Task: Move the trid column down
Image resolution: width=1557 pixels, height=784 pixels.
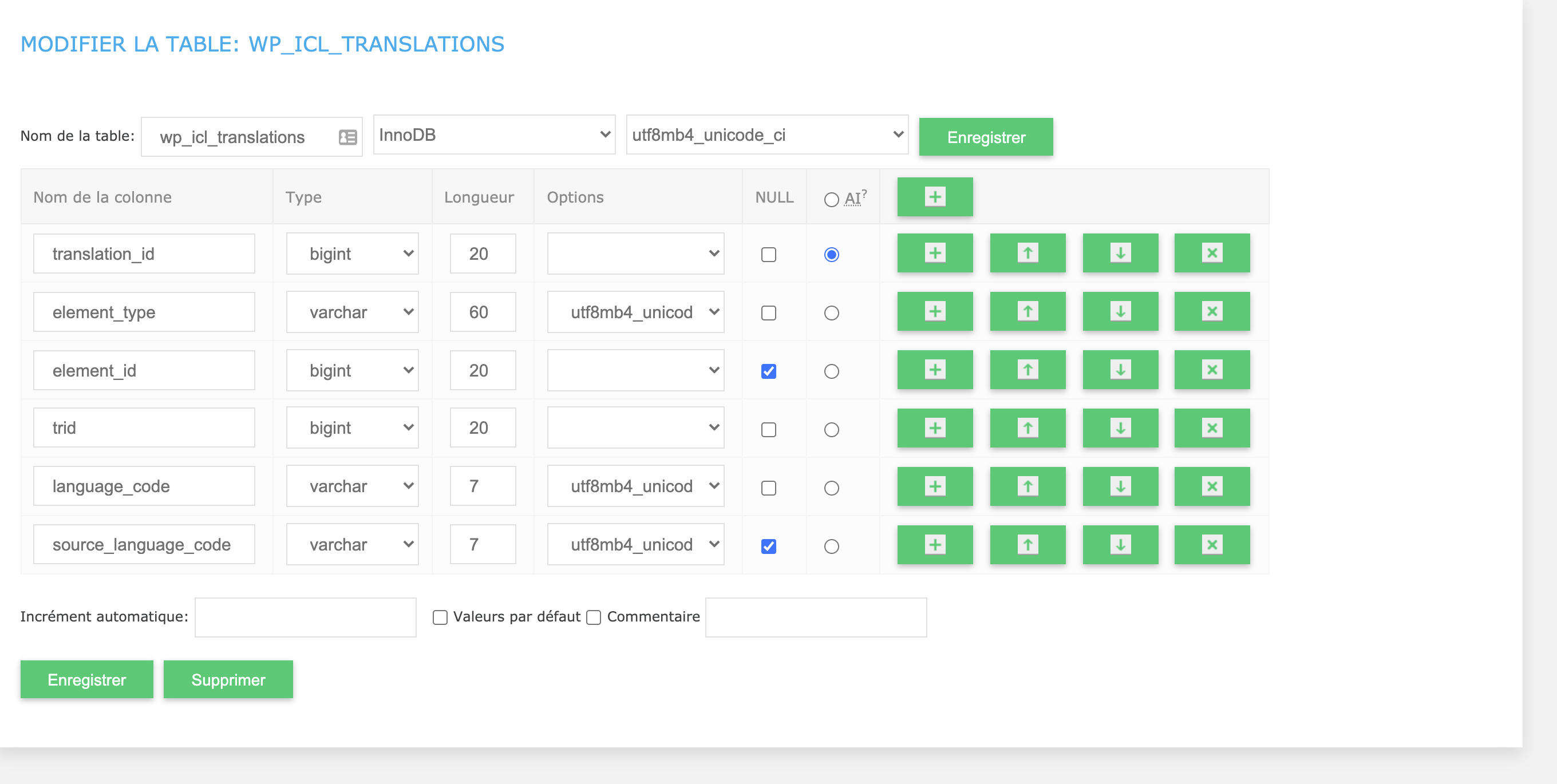Action: [x=1120, y=429]
